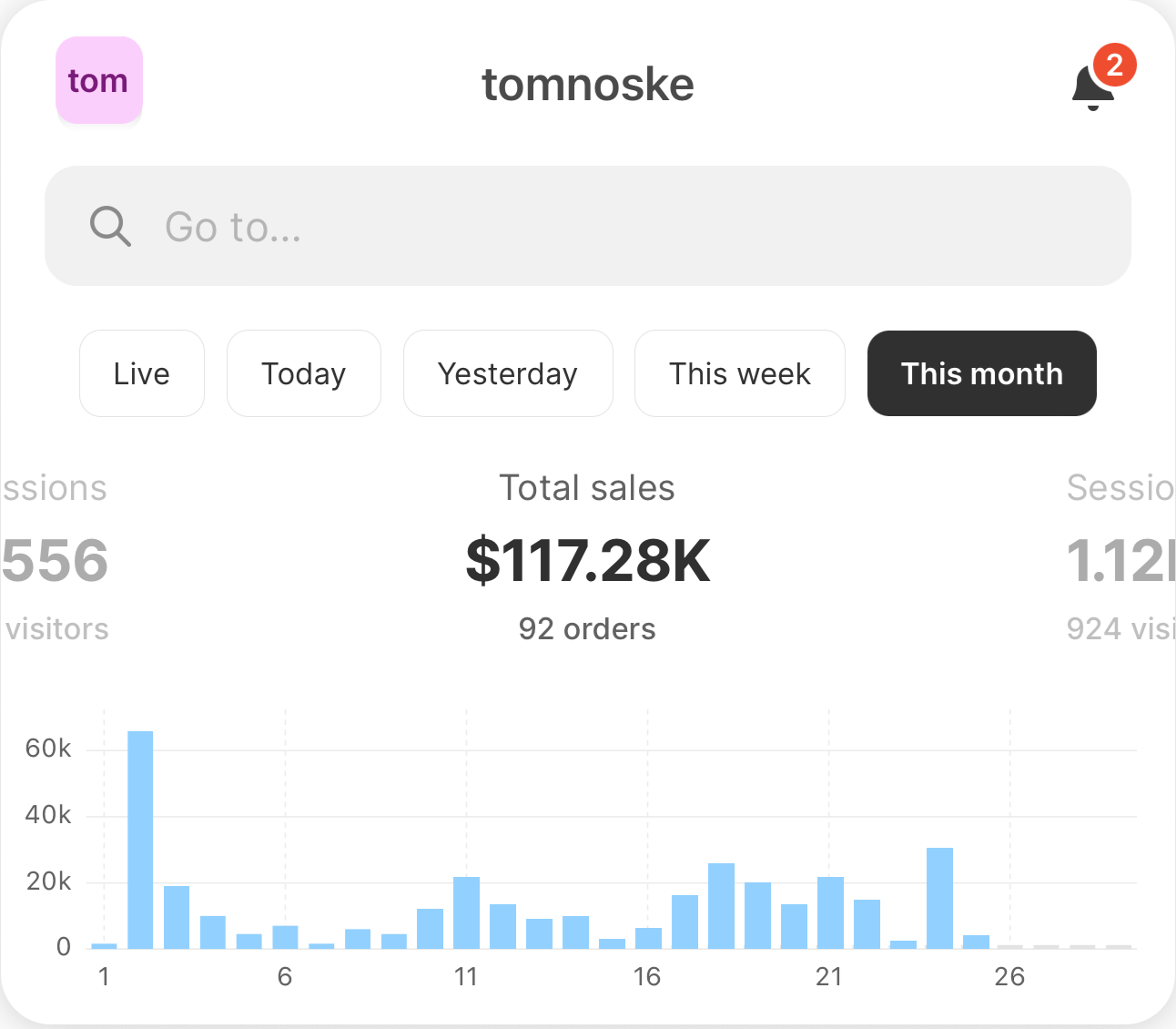The image size is (1176, 1029).
Task: Select the Live time filter
Action: click(142, 373)
